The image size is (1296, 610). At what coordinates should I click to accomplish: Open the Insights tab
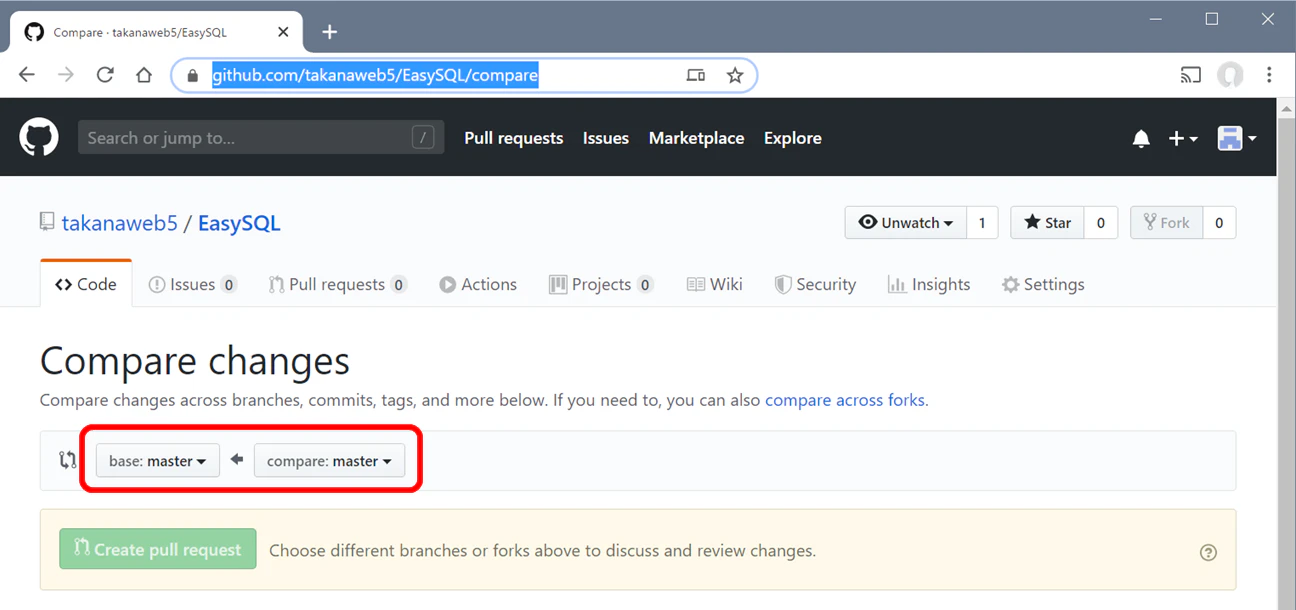click(929, 284)
